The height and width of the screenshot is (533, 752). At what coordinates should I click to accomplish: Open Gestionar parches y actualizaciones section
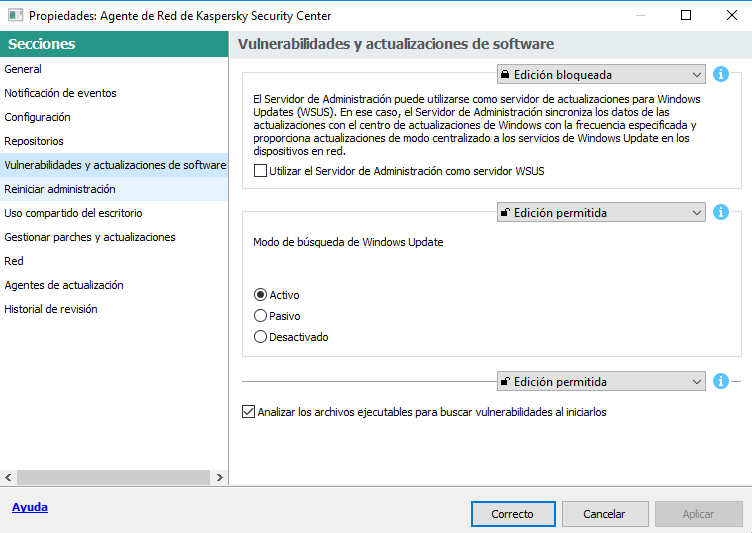click(x=114, y=237)
